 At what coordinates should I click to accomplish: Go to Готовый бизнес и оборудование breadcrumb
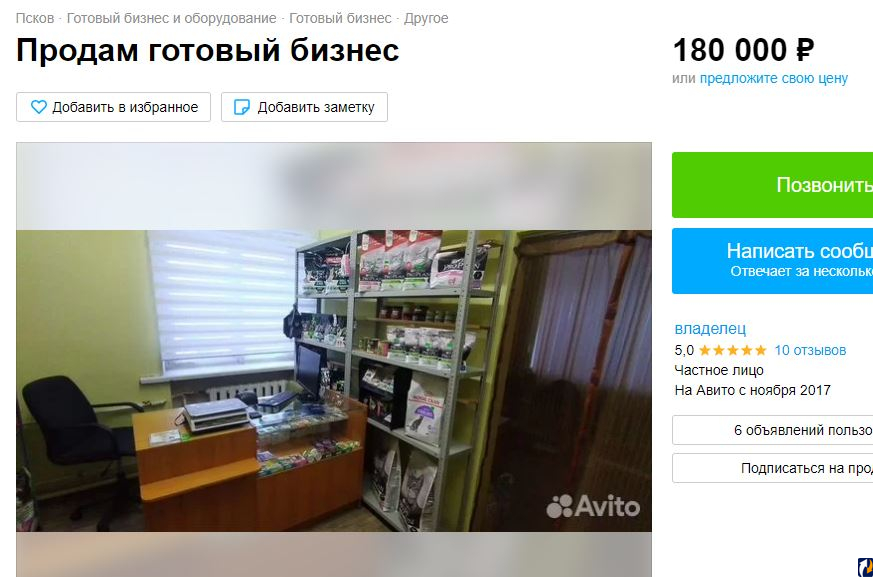(171, 18)
